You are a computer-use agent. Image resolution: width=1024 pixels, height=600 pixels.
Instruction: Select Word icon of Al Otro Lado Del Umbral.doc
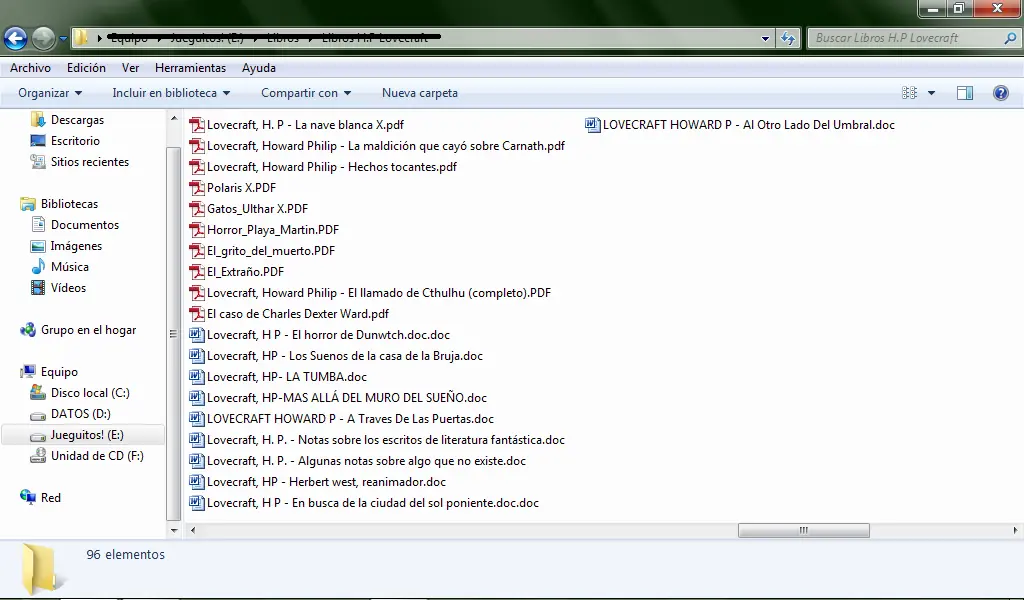(592, 125)
